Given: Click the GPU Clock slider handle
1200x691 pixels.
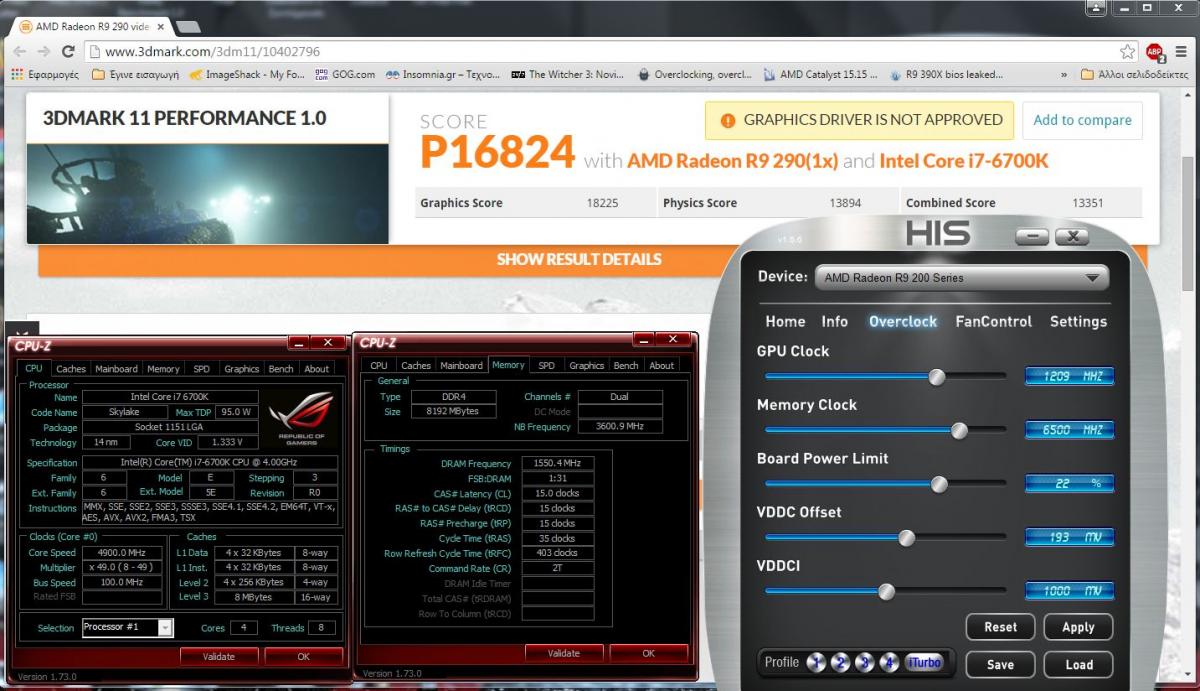Looking at the screenshot, I should 937,377.
